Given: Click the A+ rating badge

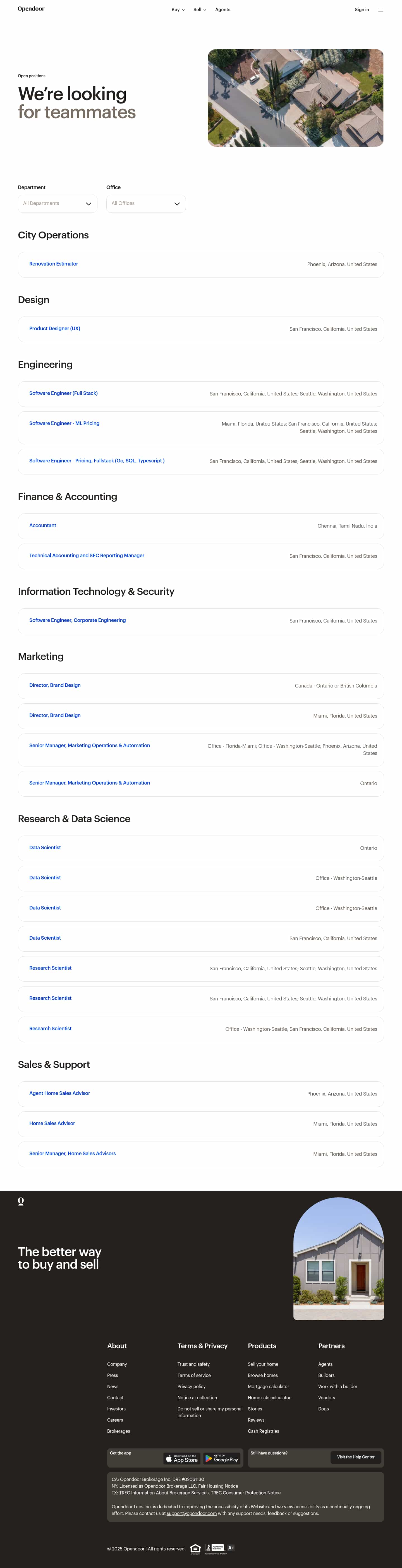Looking at the screenshot, I should click(231, 1548).
